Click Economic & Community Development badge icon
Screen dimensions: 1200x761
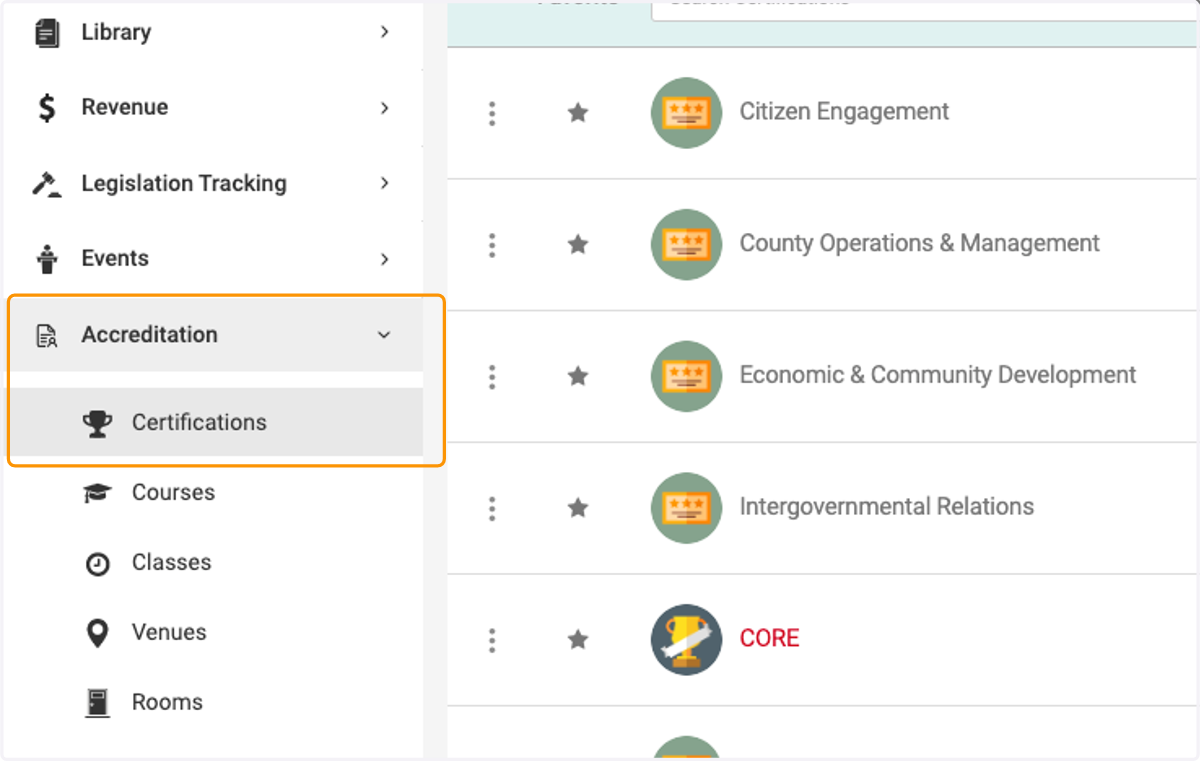click(x=686, y=376)
